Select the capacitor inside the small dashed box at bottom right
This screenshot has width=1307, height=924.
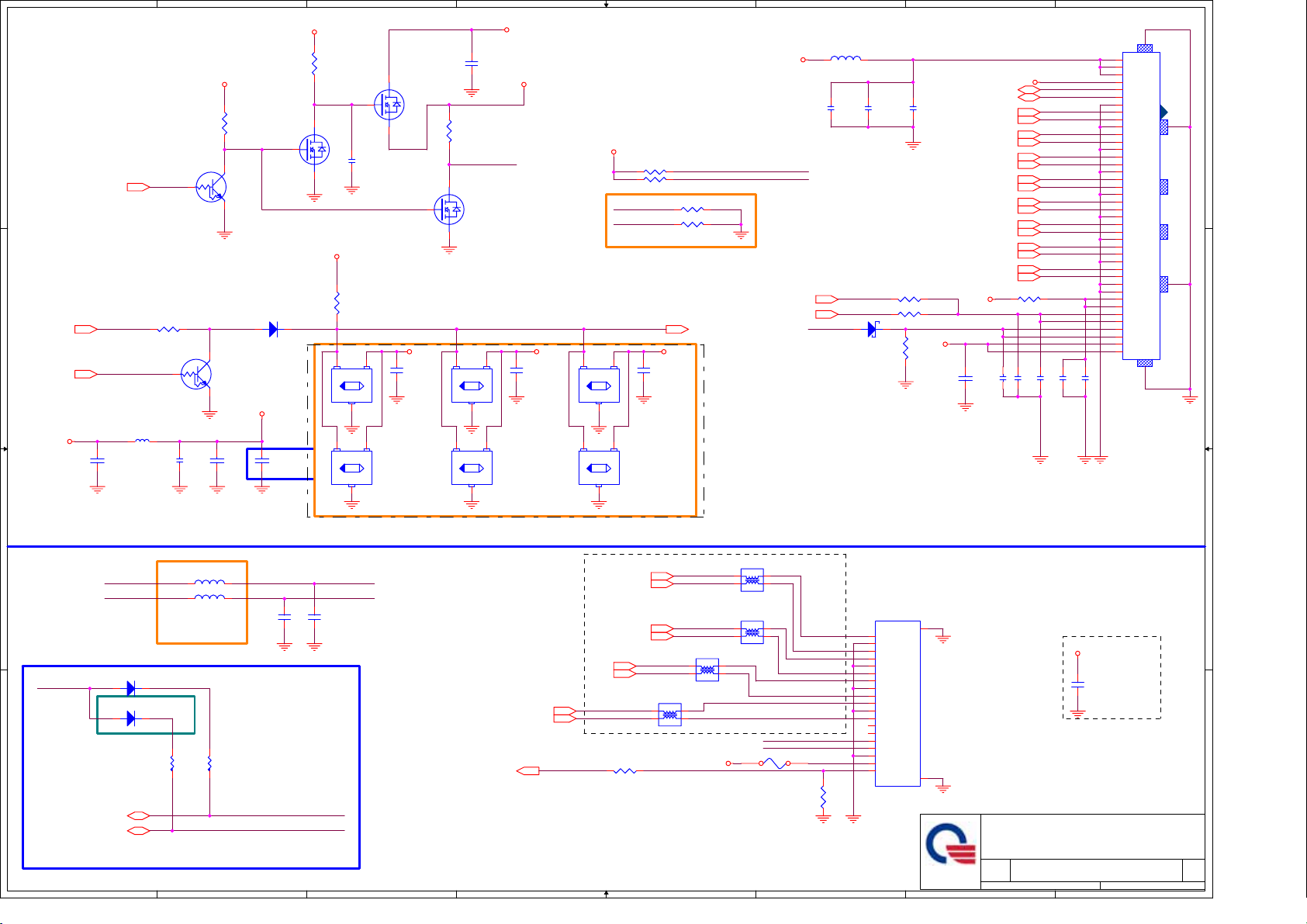1077,683
